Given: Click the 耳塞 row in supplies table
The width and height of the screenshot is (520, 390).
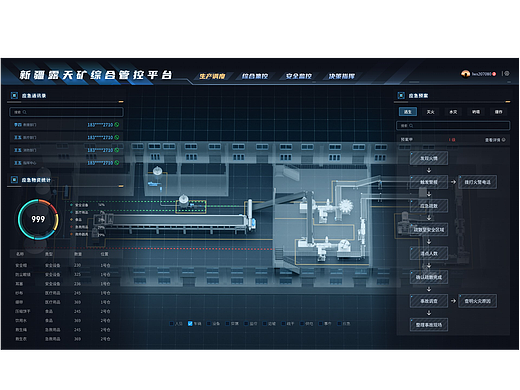Looking at the screenshot, I should click(x=63, y=284).
